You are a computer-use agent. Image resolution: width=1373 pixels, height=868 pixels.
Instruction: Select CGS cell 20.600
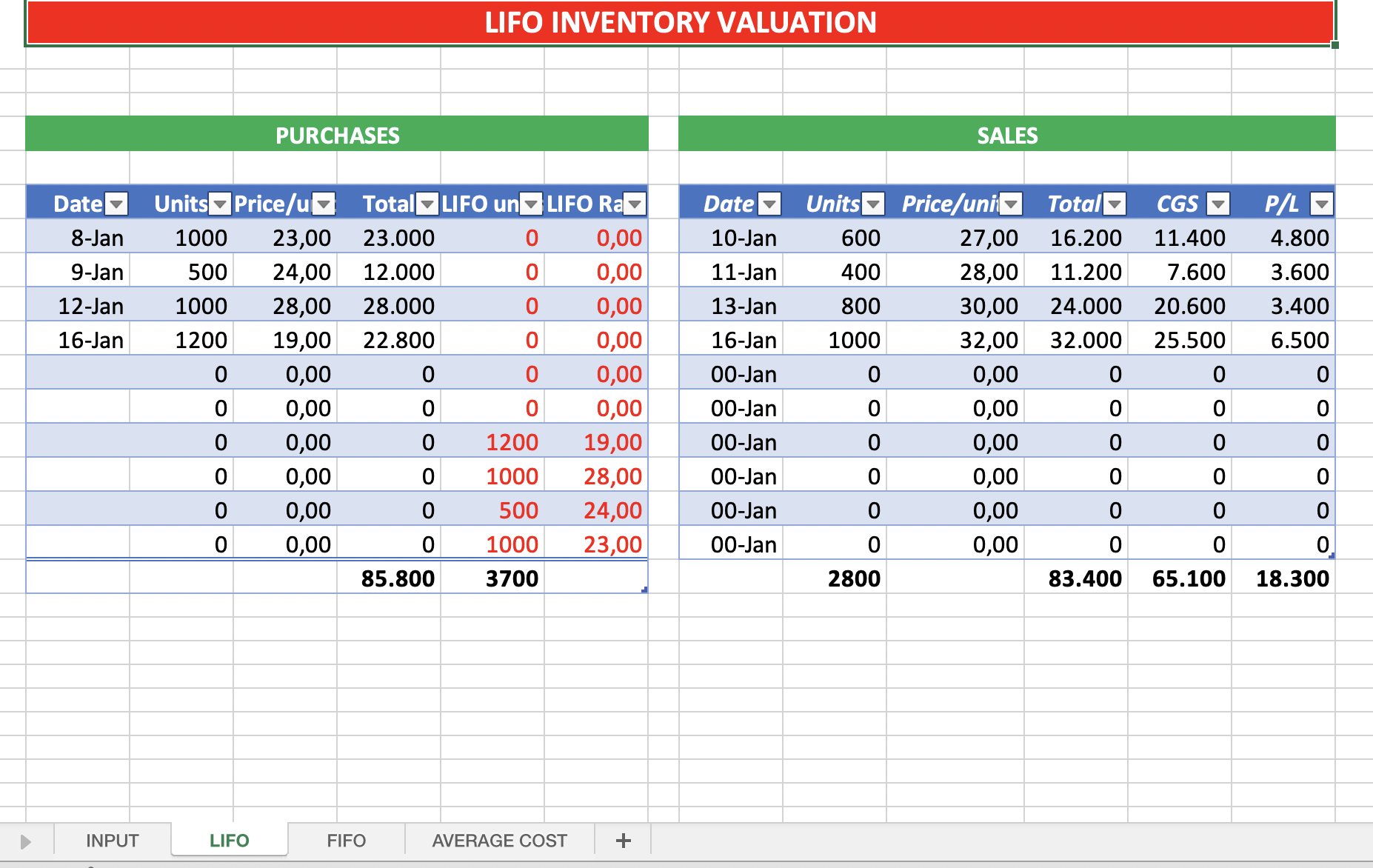tap(1180, 306)
